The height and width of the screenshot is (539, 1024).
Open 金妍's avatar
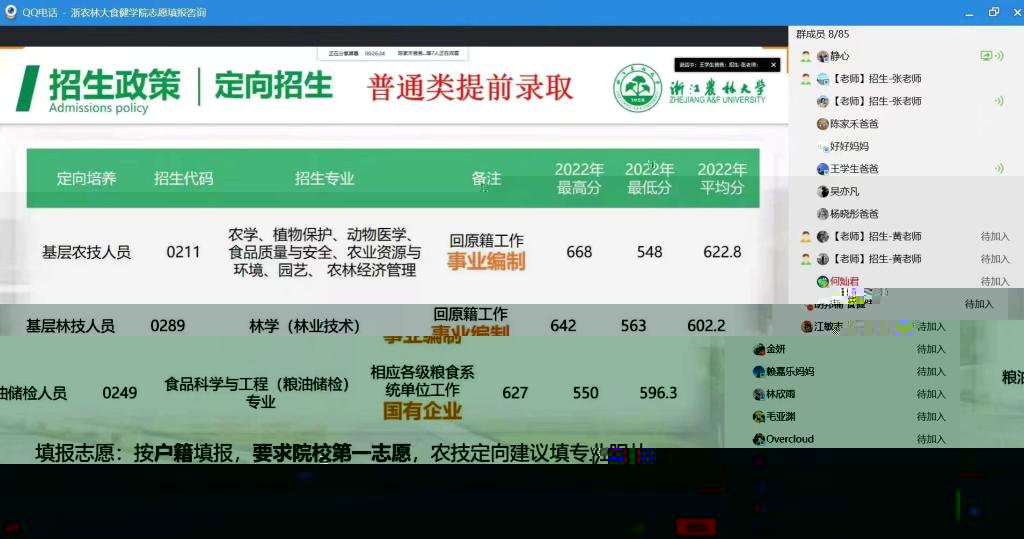759,349
